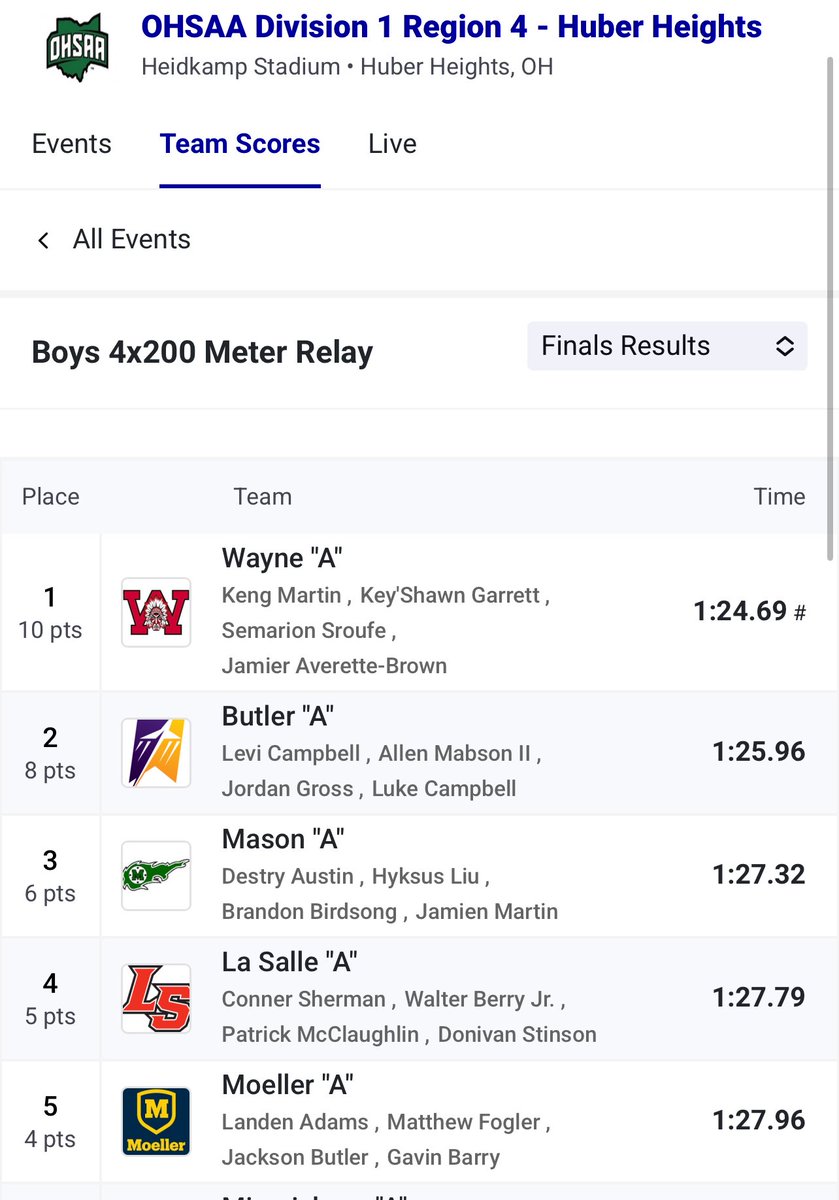Select the Butler team logo
Image resolution: width=839 pixels, height=1200 pixels.
coord(156,752)
